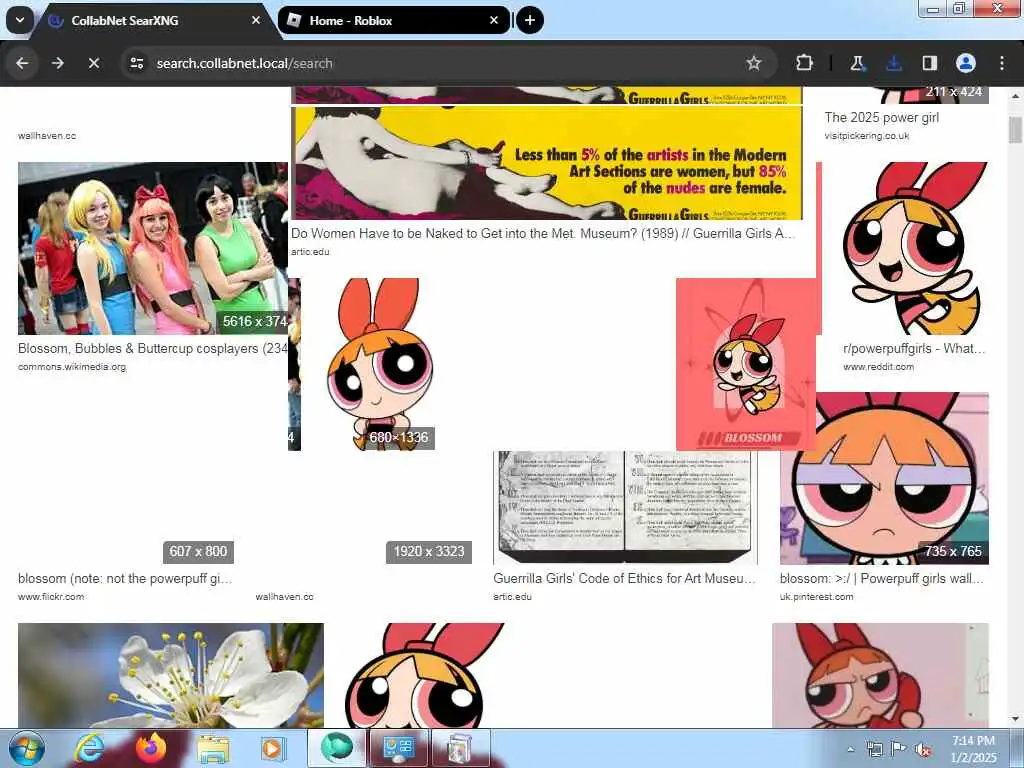Show hidden system tray icons
This screenshot has width=1024, height=768.
(x=850, y=749)
